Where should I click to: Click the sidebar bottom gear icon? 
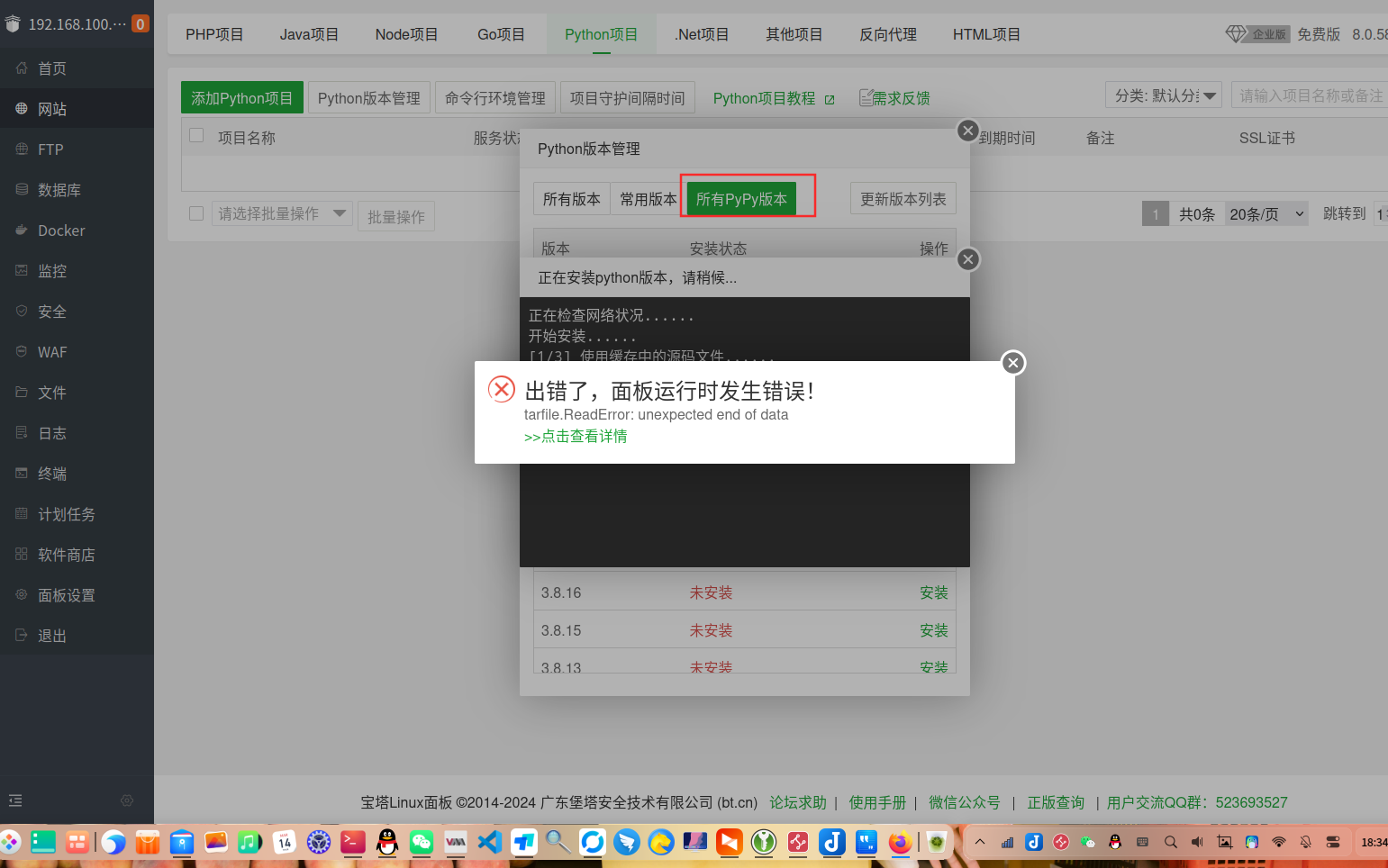[127, 800]
